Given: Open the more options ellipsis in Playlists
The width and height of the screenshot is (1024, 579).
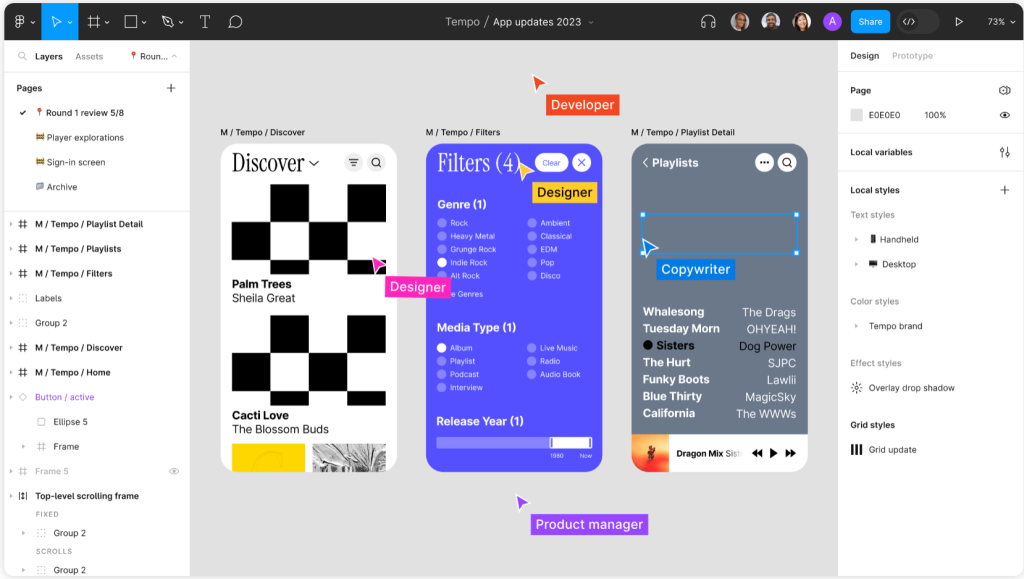Looking at the screenshot, I should [764, 163].
